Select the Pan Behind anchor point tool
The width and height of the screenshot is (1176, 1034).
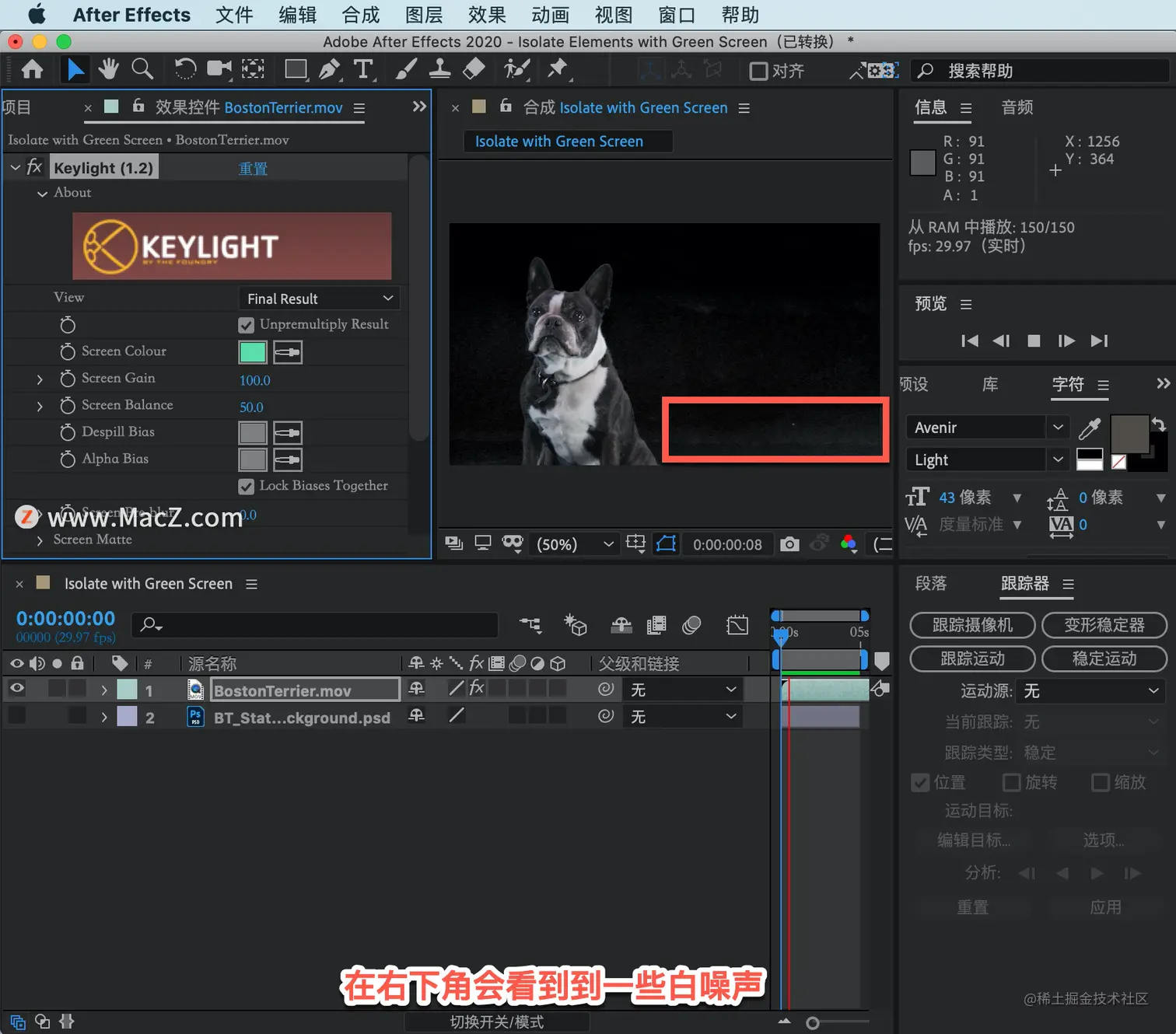(253, 69)
